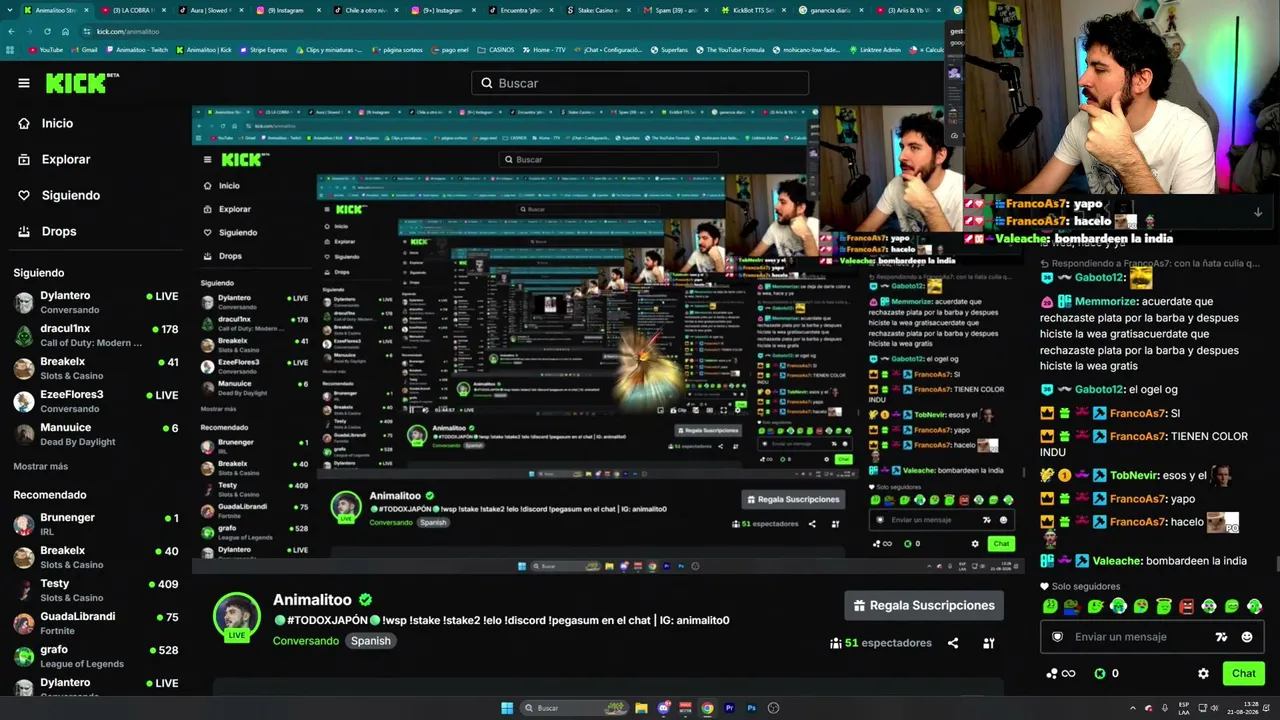Go to Inicio in the Kick sidebar
The image size is (1280, 720).
tap(57, 123)
